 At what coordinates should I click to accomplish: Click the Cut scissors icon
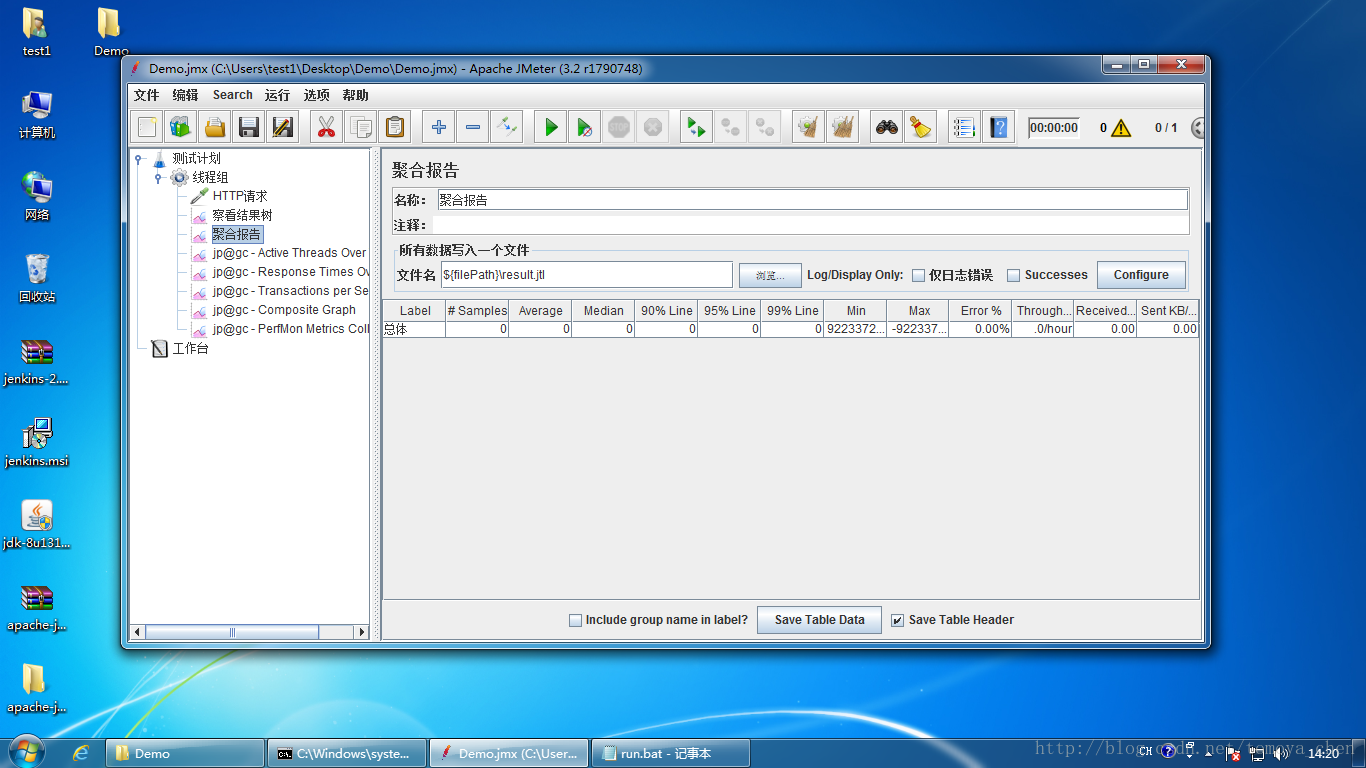click(x=325, y=127)
